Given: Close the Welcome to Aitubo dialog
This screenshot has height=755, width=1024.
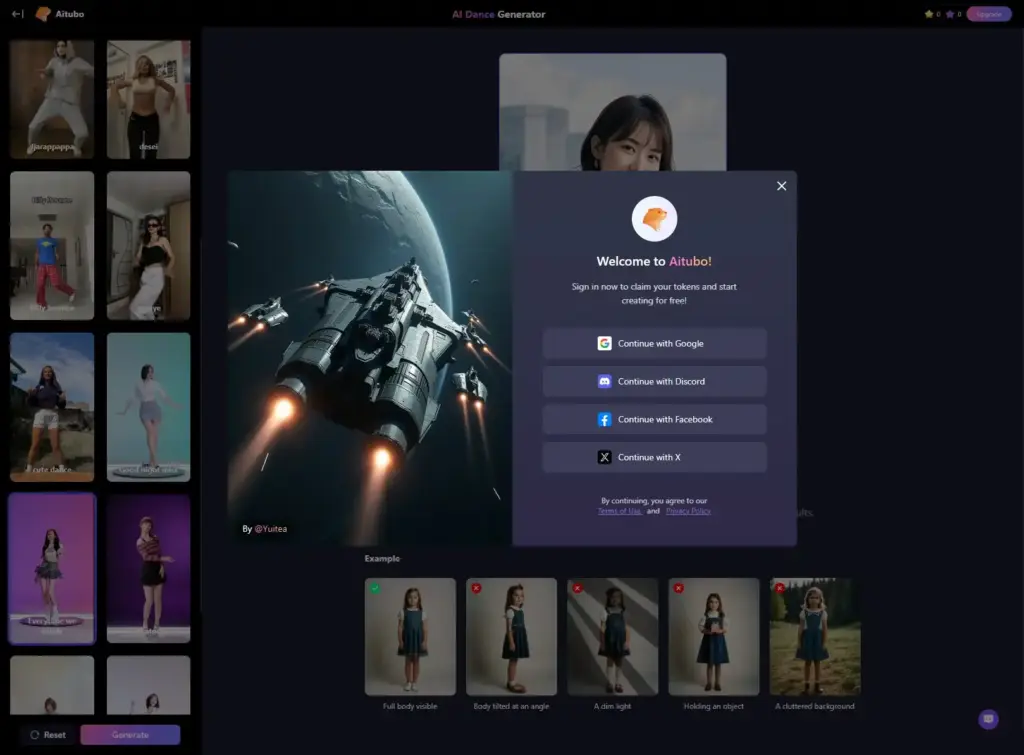Looking at the screenshot, I should point(782,186).
